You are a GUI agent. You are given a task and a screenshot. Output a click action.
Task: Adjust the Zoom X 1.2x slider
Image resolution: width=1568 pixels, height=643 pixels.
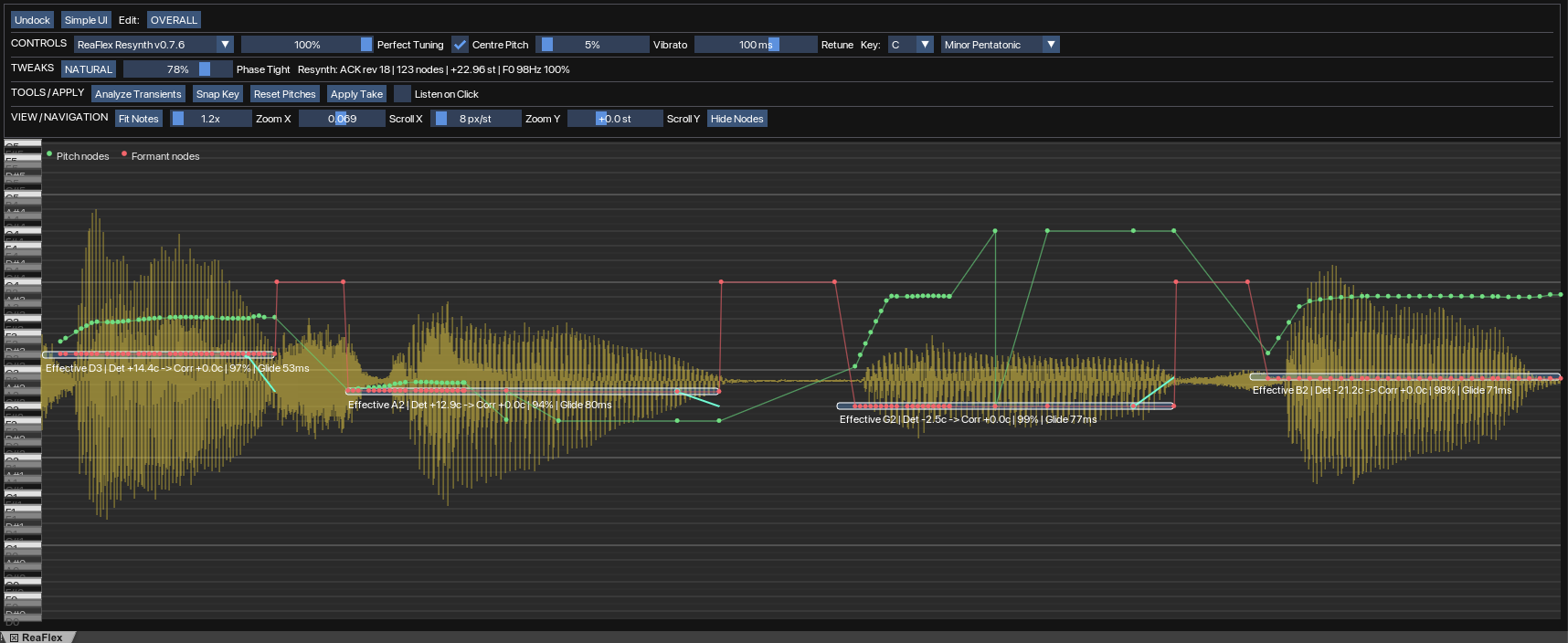pyautogui.click(x=211, y=119)
